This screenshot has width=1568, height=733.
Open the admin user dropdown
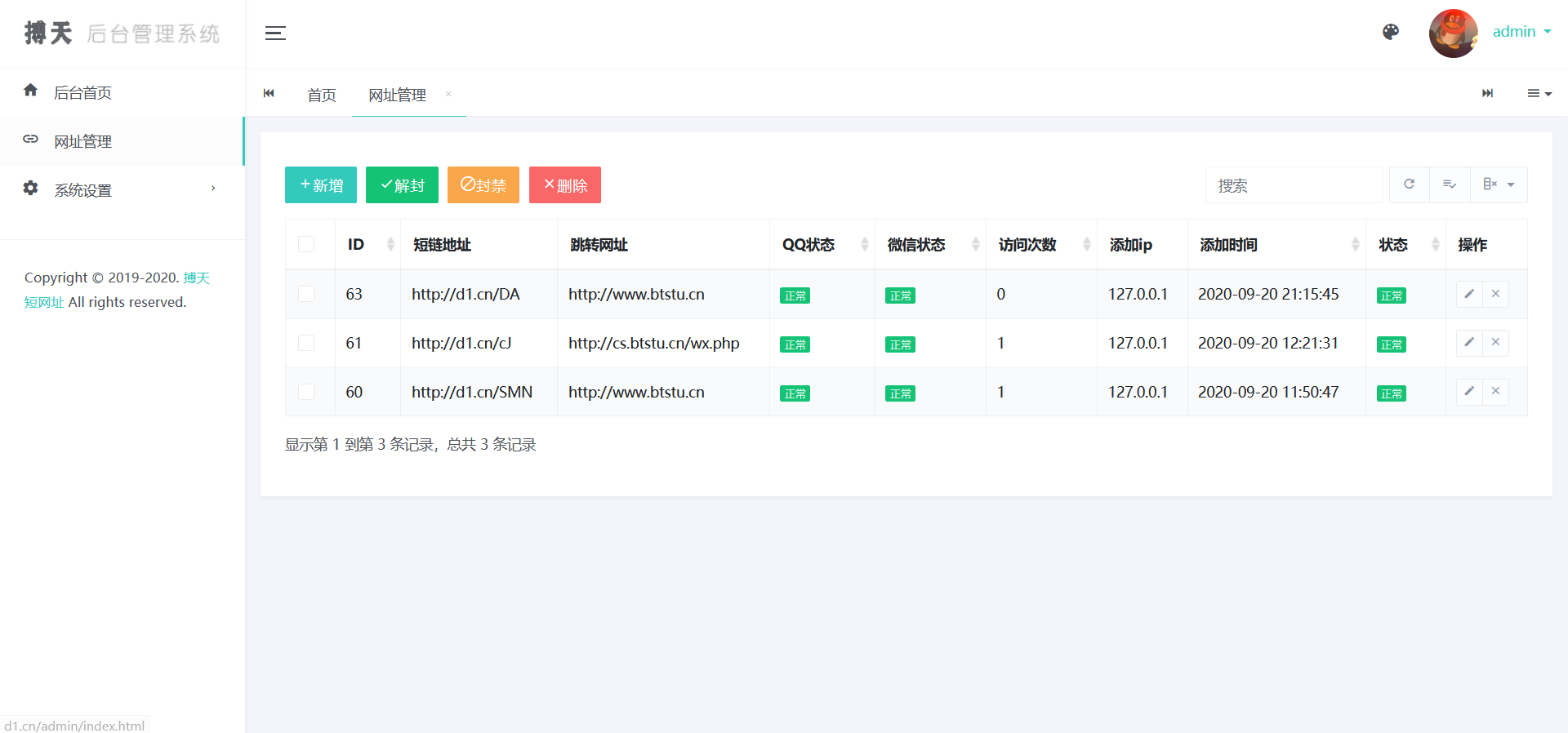[1521, 32]
